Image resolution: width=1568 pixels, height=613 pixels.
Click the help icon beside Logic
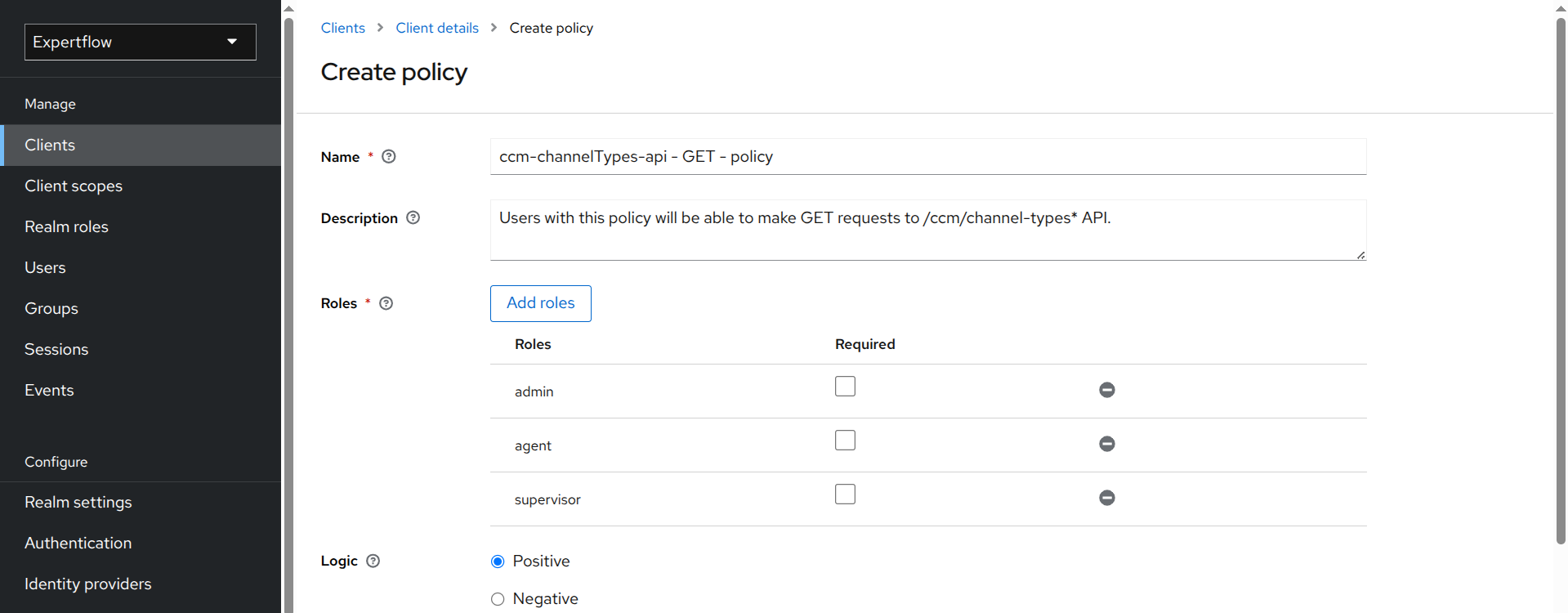pyautogui.click(x=373, y=561)
